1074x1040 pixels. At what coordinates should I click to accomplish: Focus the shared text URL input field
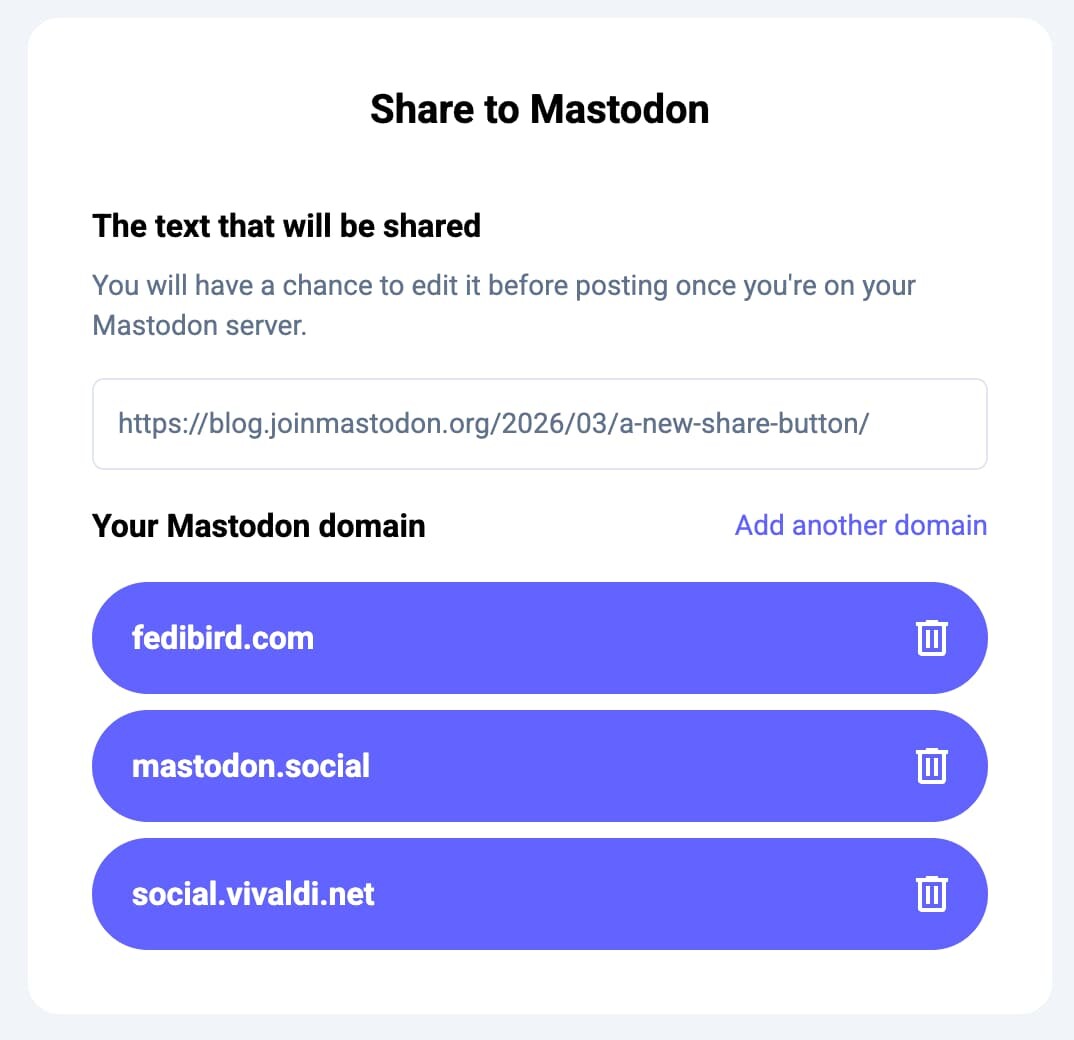point(540,424)
